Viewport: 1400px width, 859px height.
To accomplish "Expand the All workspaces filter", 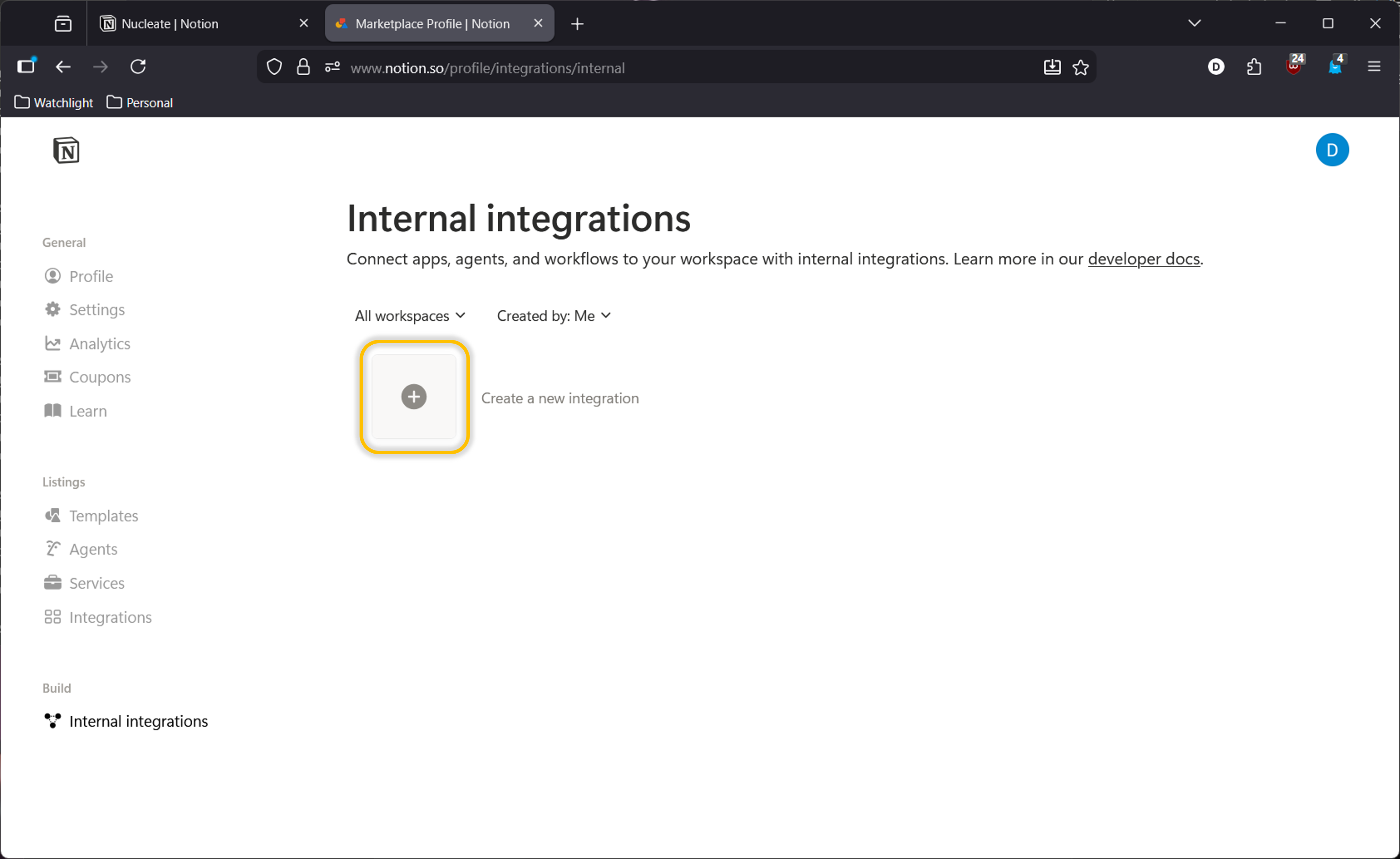I will click(410, 315).
